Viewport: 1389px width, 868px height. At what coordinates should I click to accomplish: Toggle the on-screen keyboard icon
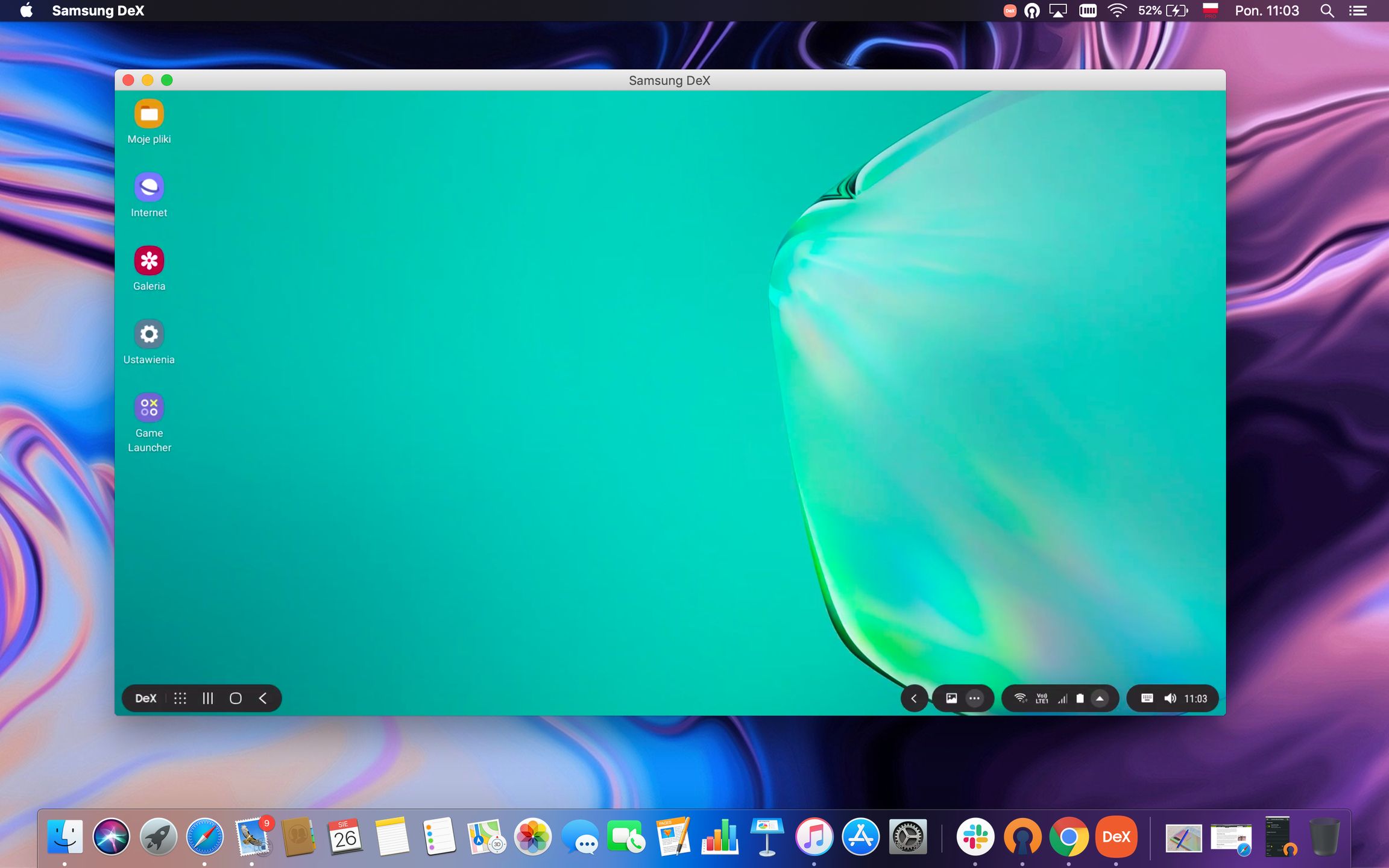(1147, 698)
